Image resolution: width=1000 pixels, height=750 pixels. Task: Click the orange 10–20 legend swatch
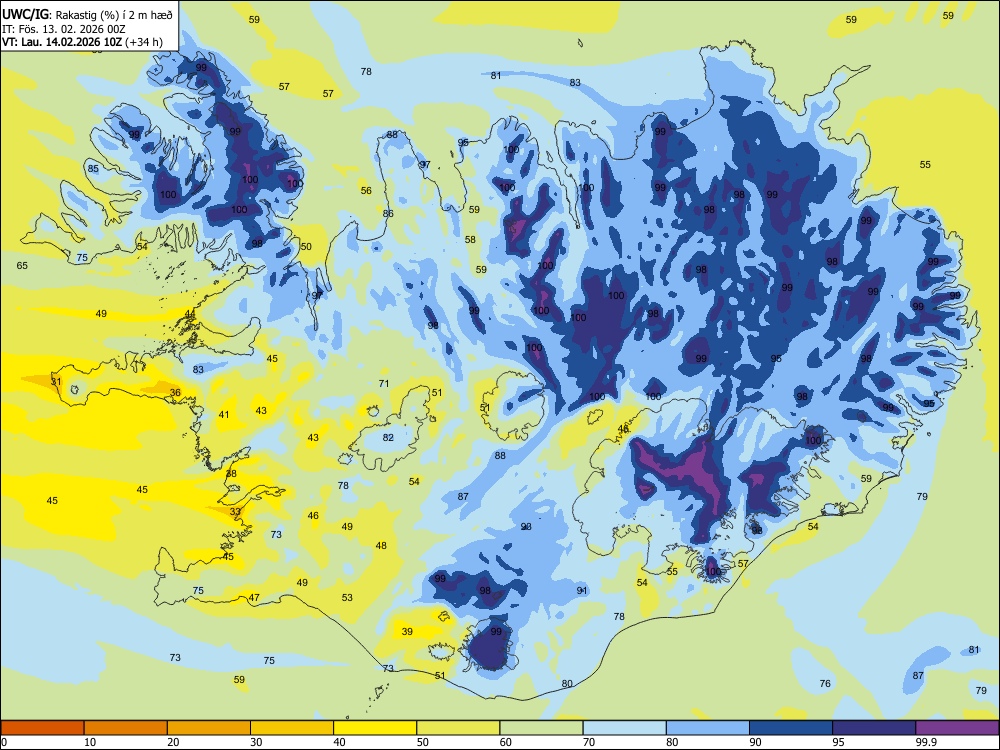click(126, 728)
